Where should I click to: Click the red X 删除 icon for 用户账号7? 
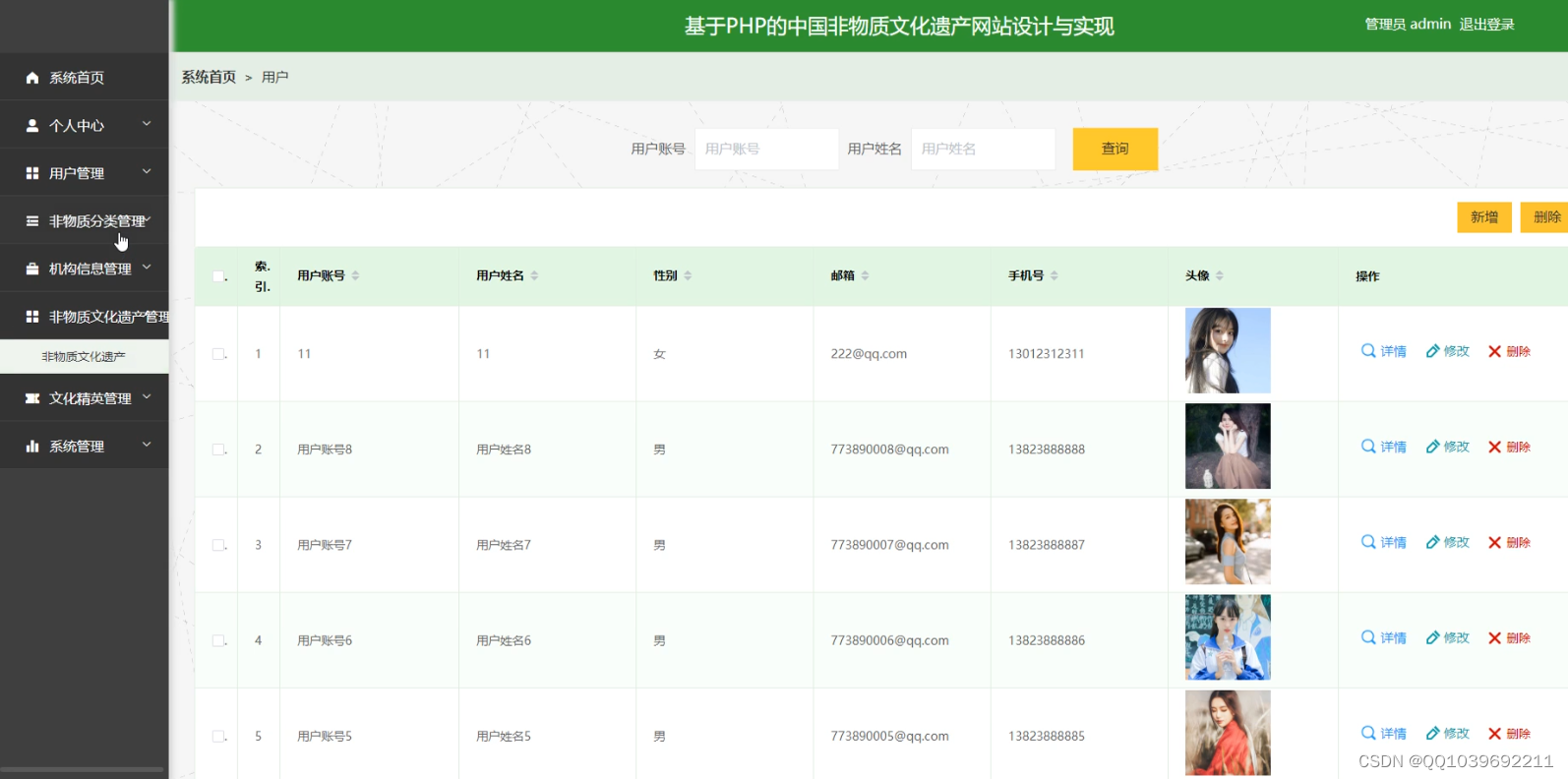(x=1494, y=542)
